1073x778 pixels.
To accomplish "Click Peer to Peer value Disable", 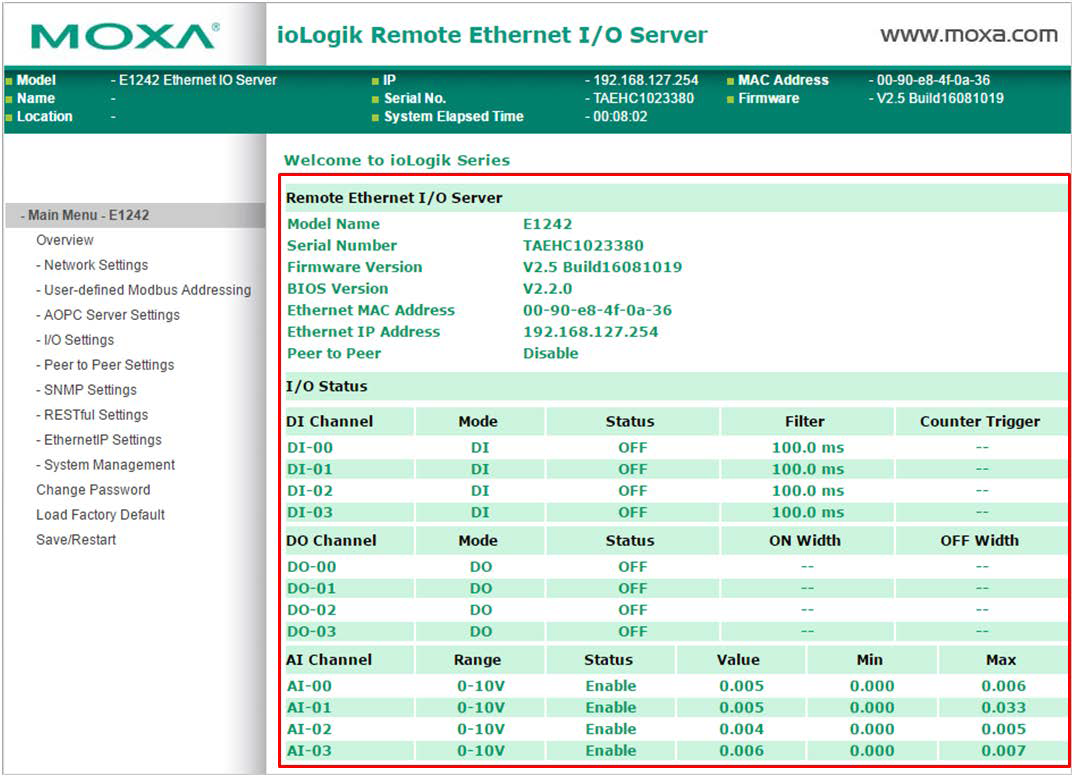I will [x=551, y=353].
